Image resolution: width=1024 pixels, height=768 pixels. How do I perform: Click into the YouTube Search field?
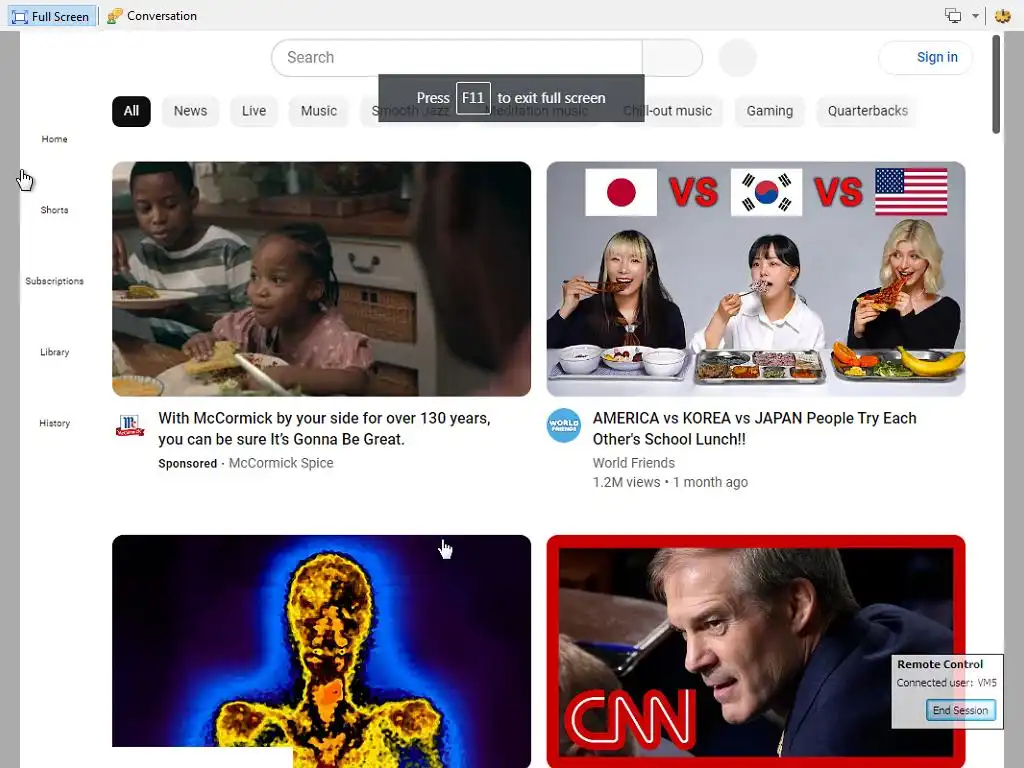(x=457, y=57)
